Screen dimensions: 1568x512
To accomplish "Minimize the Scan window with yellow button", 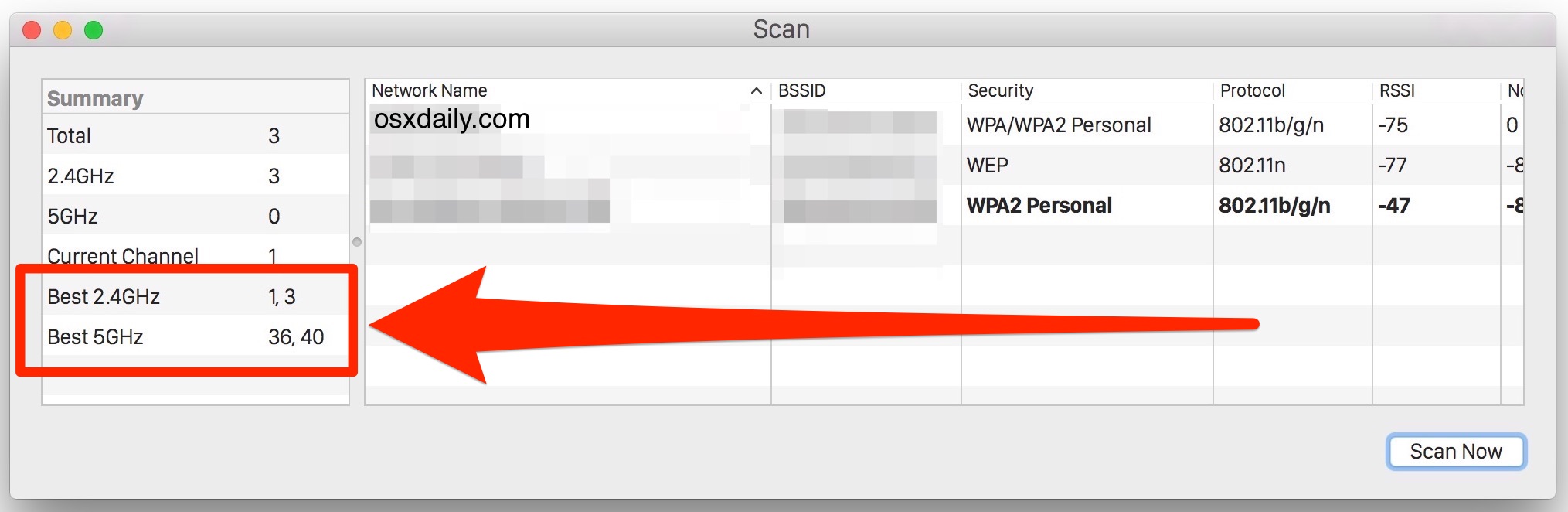I will tap(63, 30).
